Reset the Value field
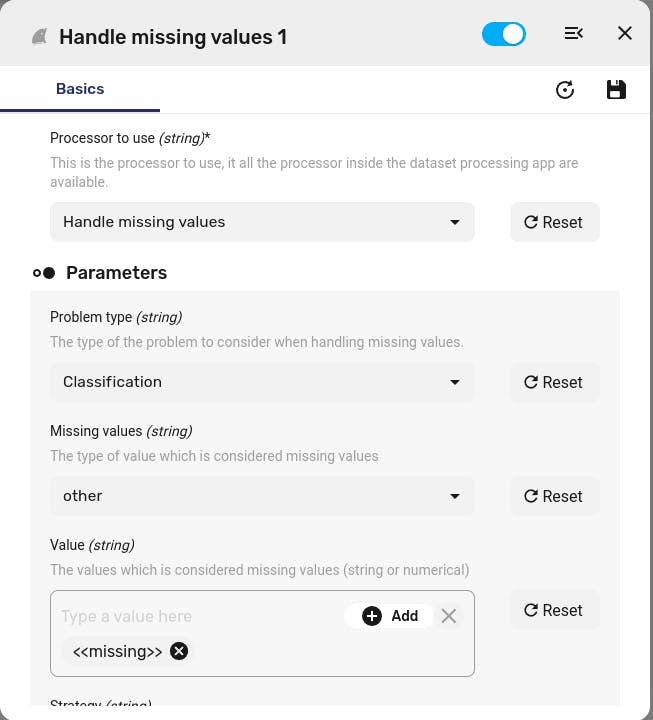Screen dimensions: 653x720 tap(554, 610)
